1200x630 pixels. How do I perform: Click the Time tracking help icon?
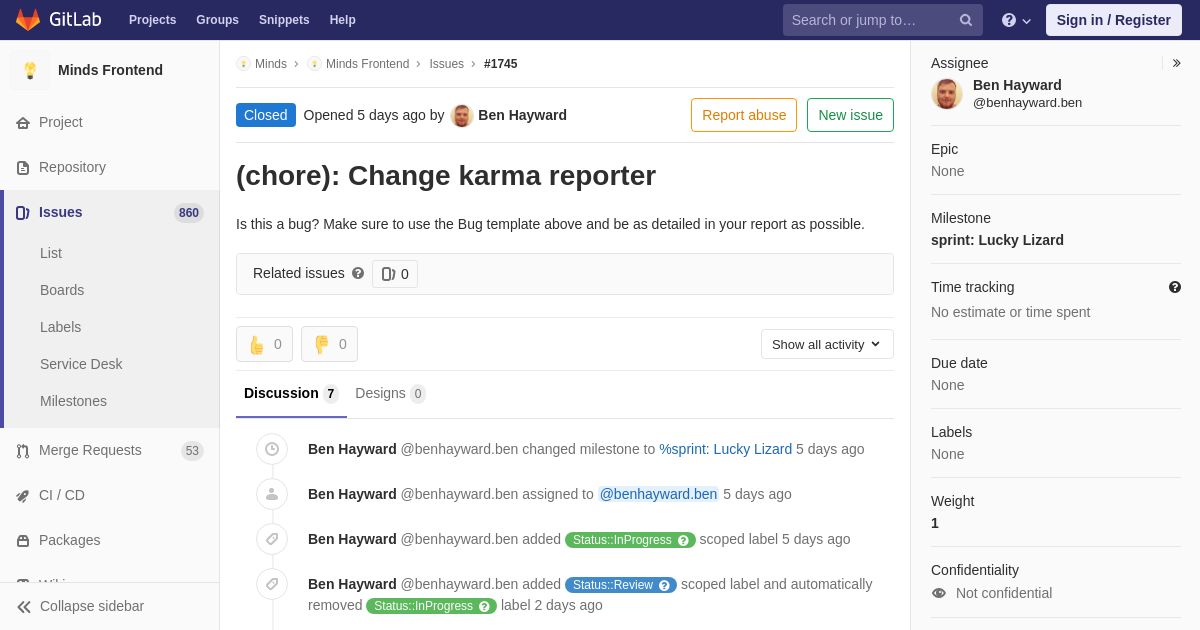tap(1175, 287)
